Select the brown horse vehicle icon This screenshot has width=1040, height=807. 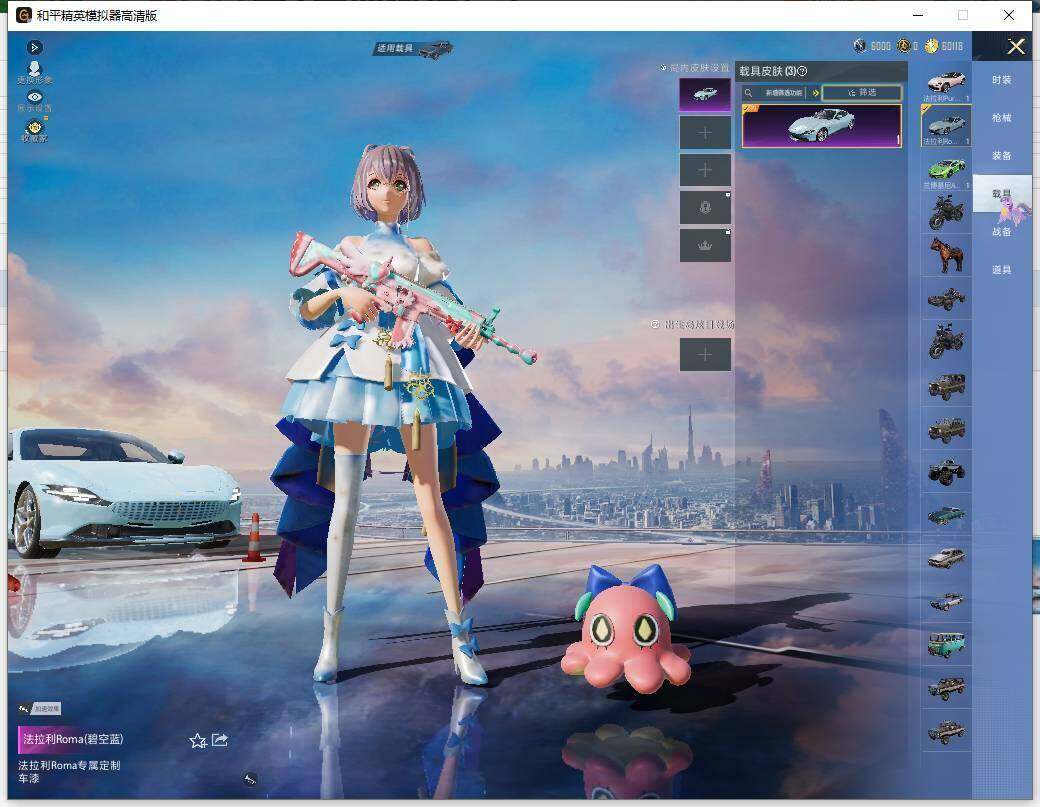click(x=946, y=255)
